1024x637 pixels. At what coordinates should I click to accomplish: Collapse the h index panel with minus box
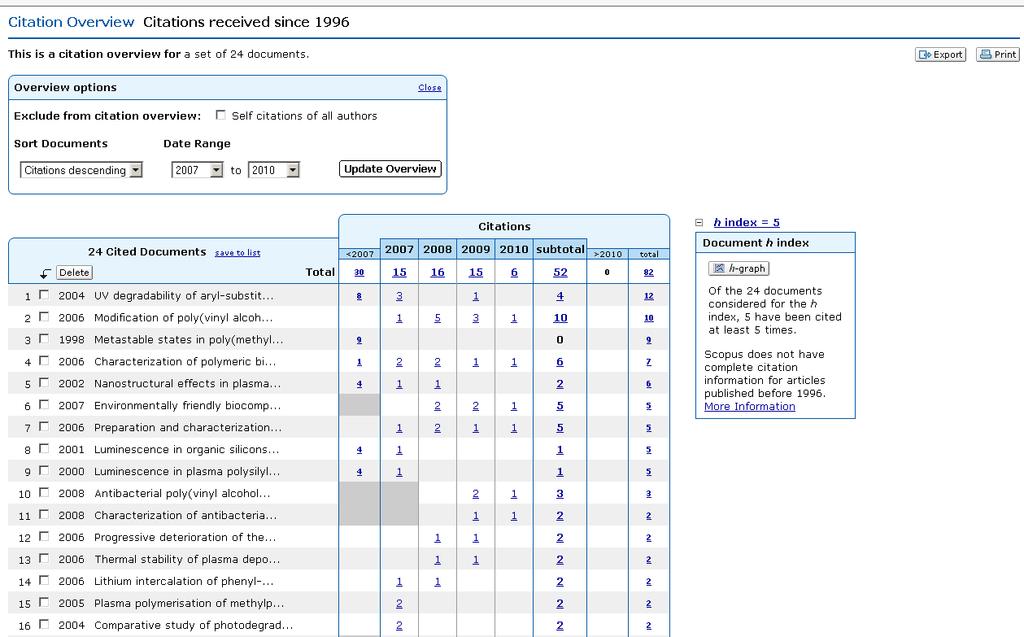[x=699, y=223]
